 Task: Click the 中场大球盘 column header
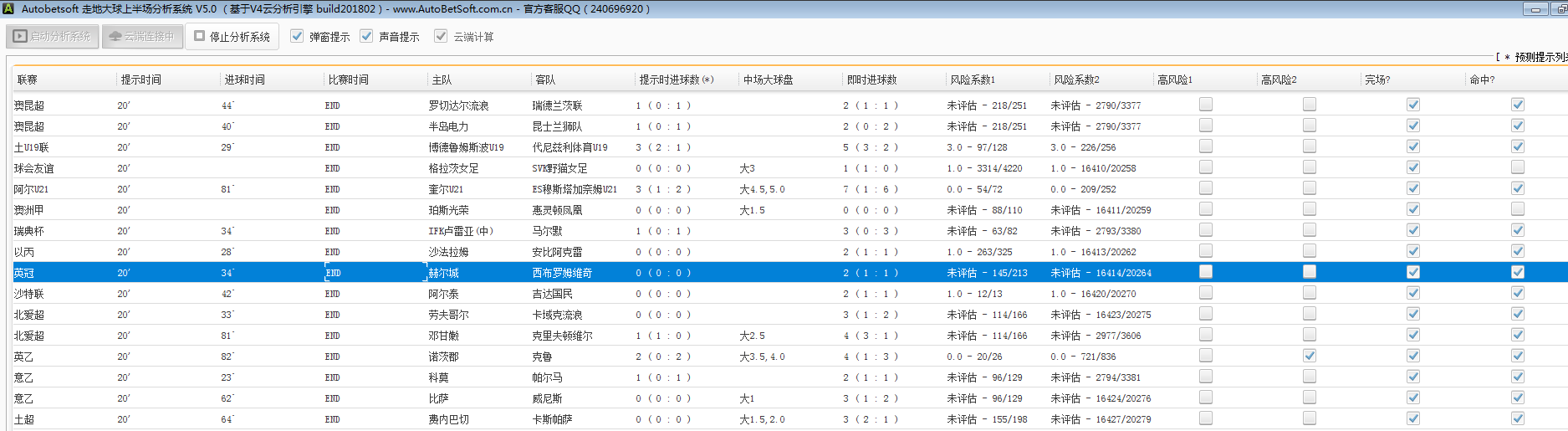click(x=768, y=80)
